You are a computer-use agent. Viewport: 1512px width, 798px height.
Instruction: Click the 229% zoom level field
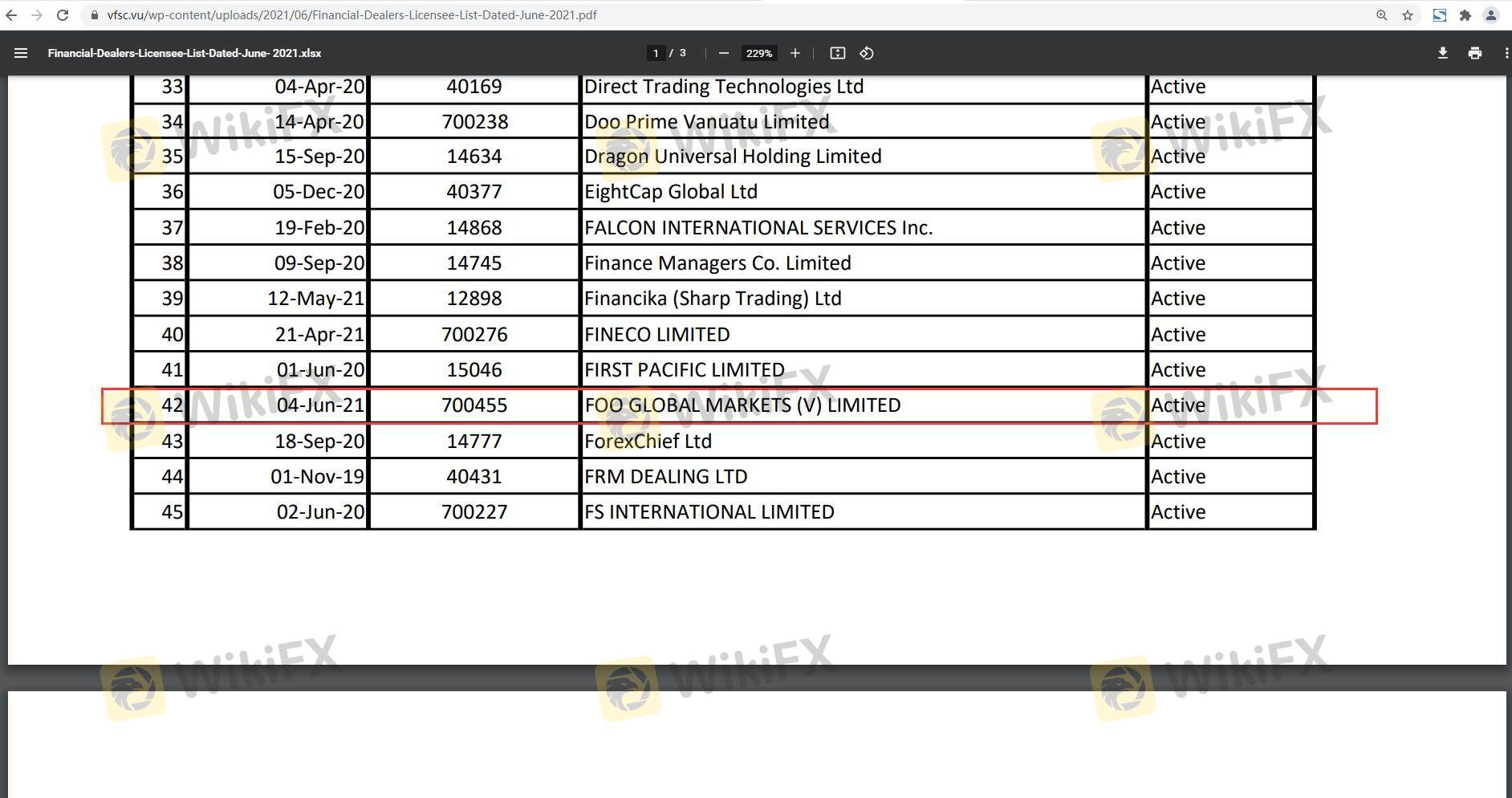758,53
